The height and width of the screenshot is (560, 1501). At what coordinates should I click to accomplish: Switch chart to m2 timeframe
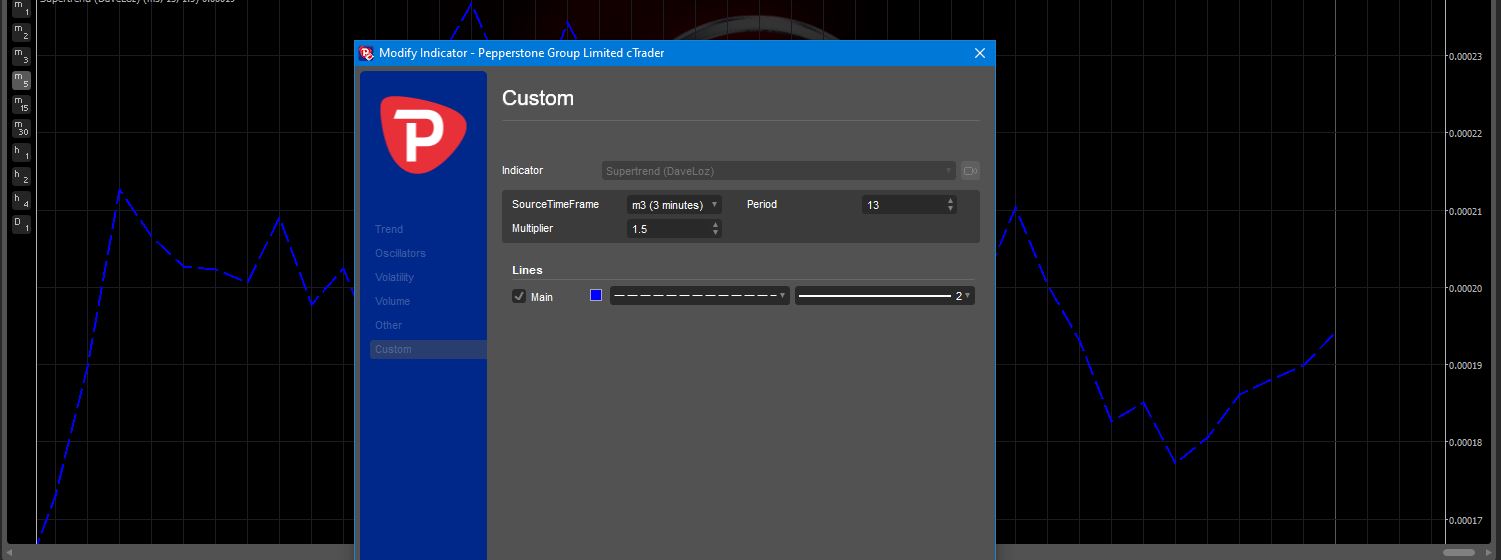pos(21,32)
